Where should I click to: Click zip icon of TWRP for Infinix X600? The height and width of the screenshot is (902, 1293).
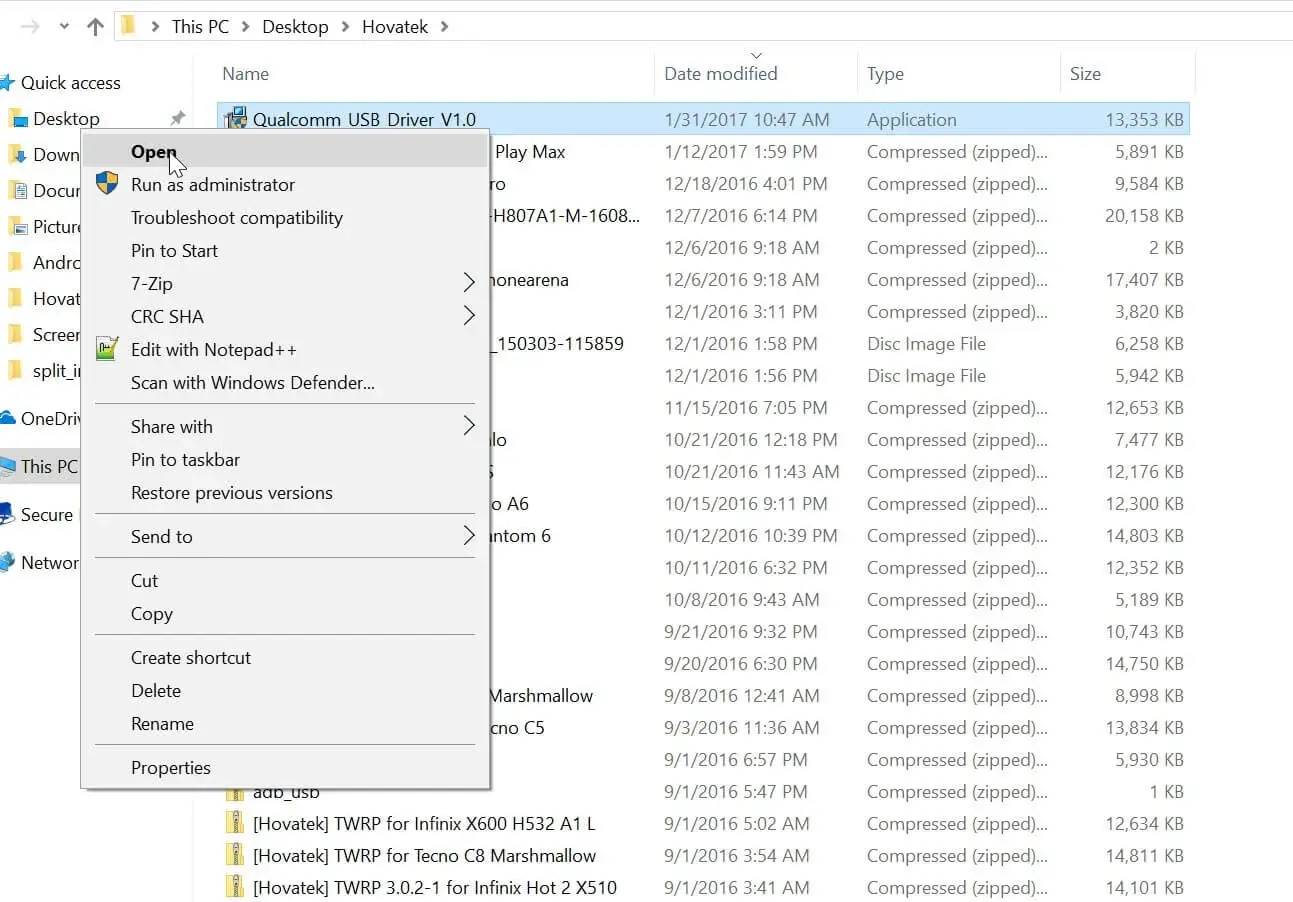(235, 824)
